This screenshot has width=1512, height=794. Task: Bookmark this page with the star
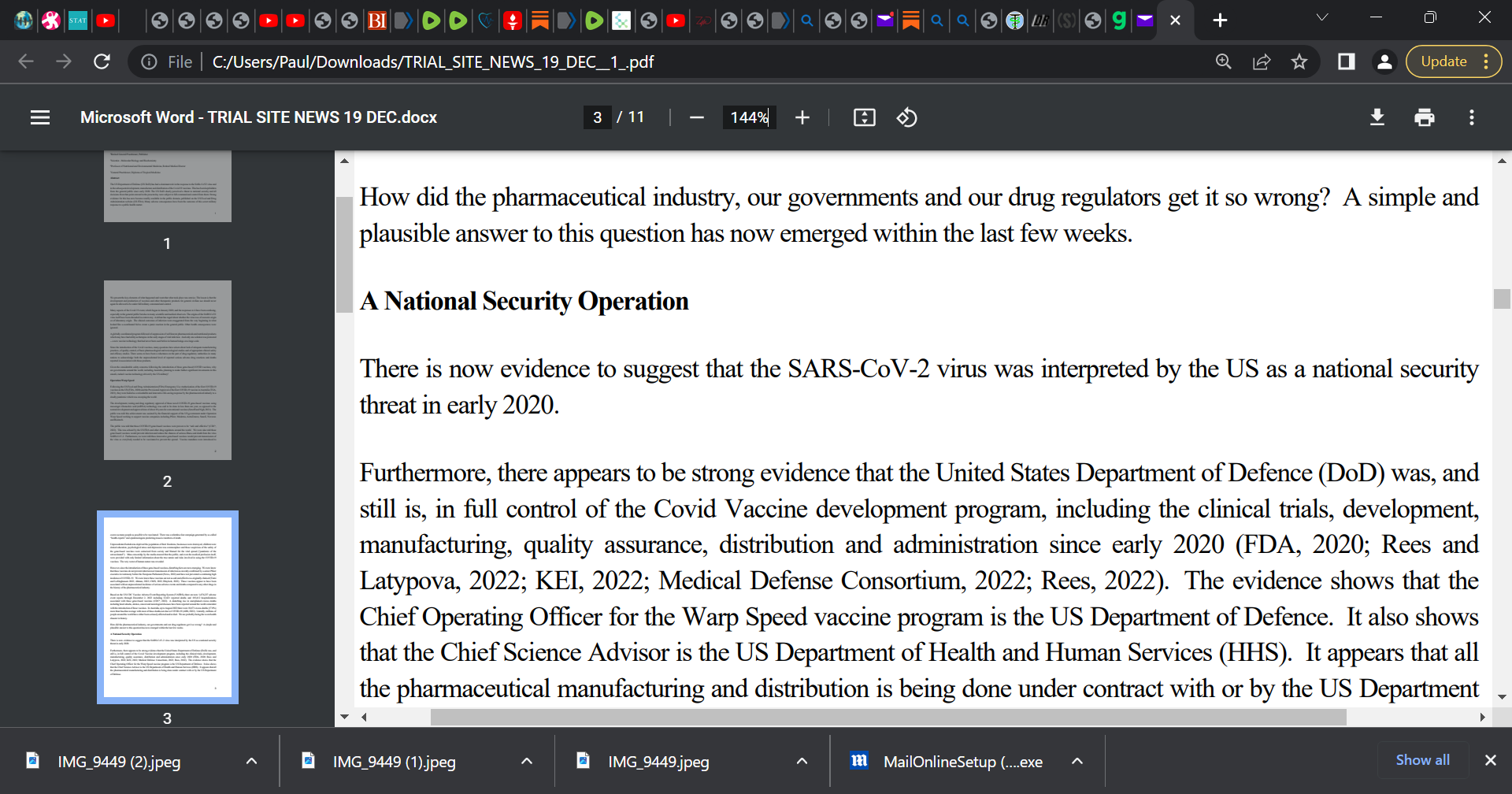[x=1299, y=61]
